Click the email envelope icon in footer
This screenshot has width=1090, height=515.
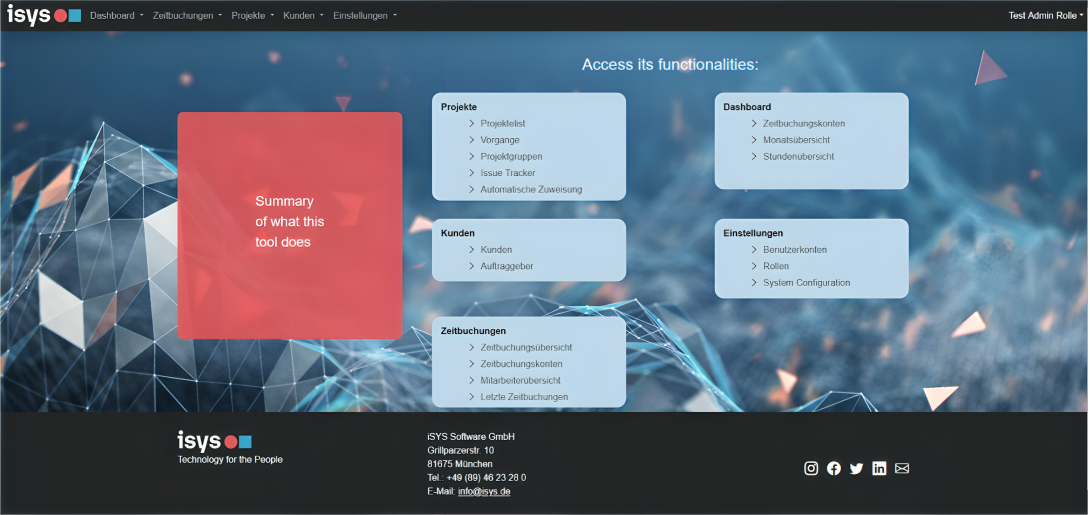coord(902,468)
